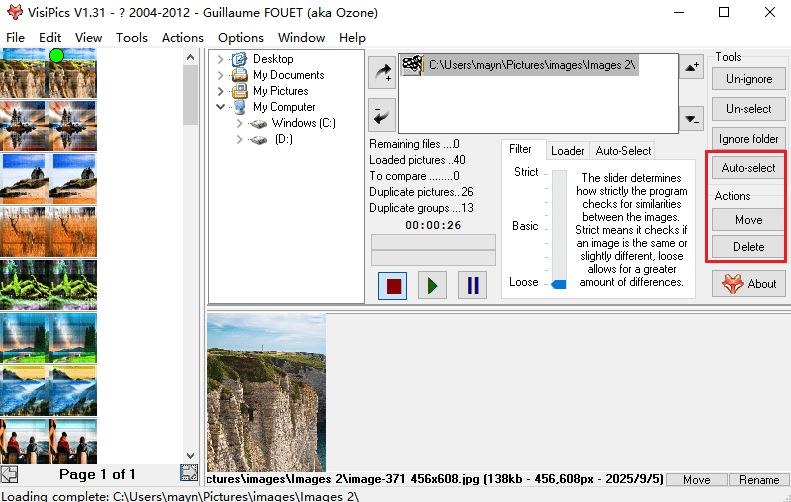Click the large cliff preview image
Screen dimensions: 791x502
pos(266,392)
